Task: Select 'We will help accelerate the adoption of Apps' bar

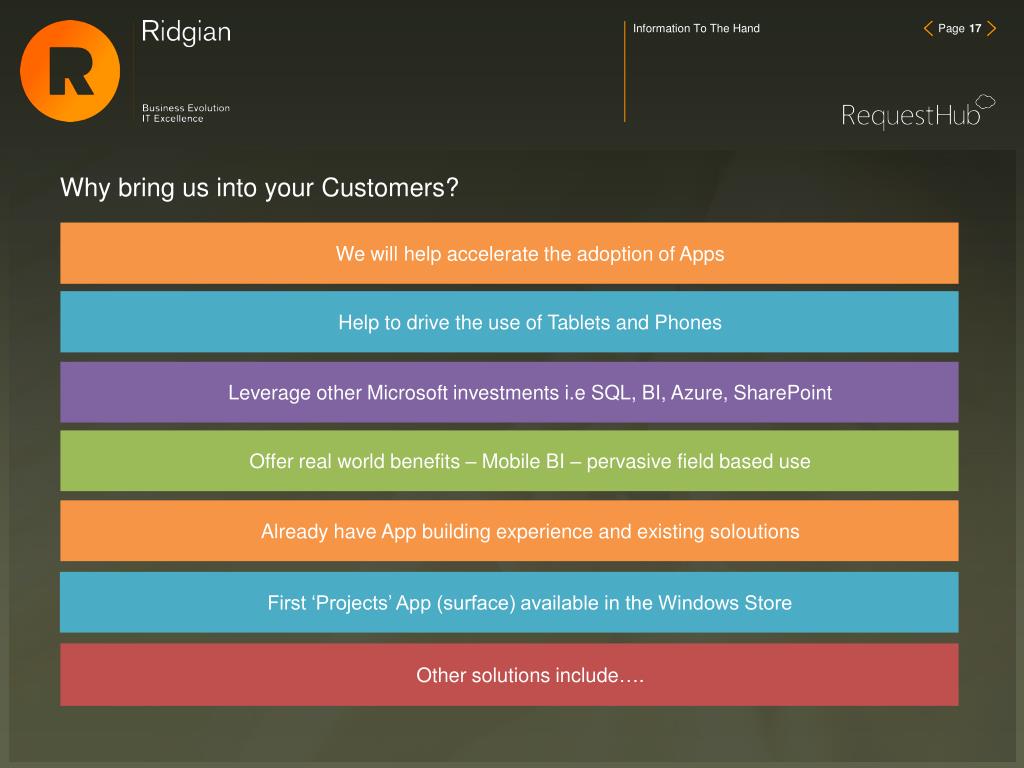Action: [x=509, y=253]
